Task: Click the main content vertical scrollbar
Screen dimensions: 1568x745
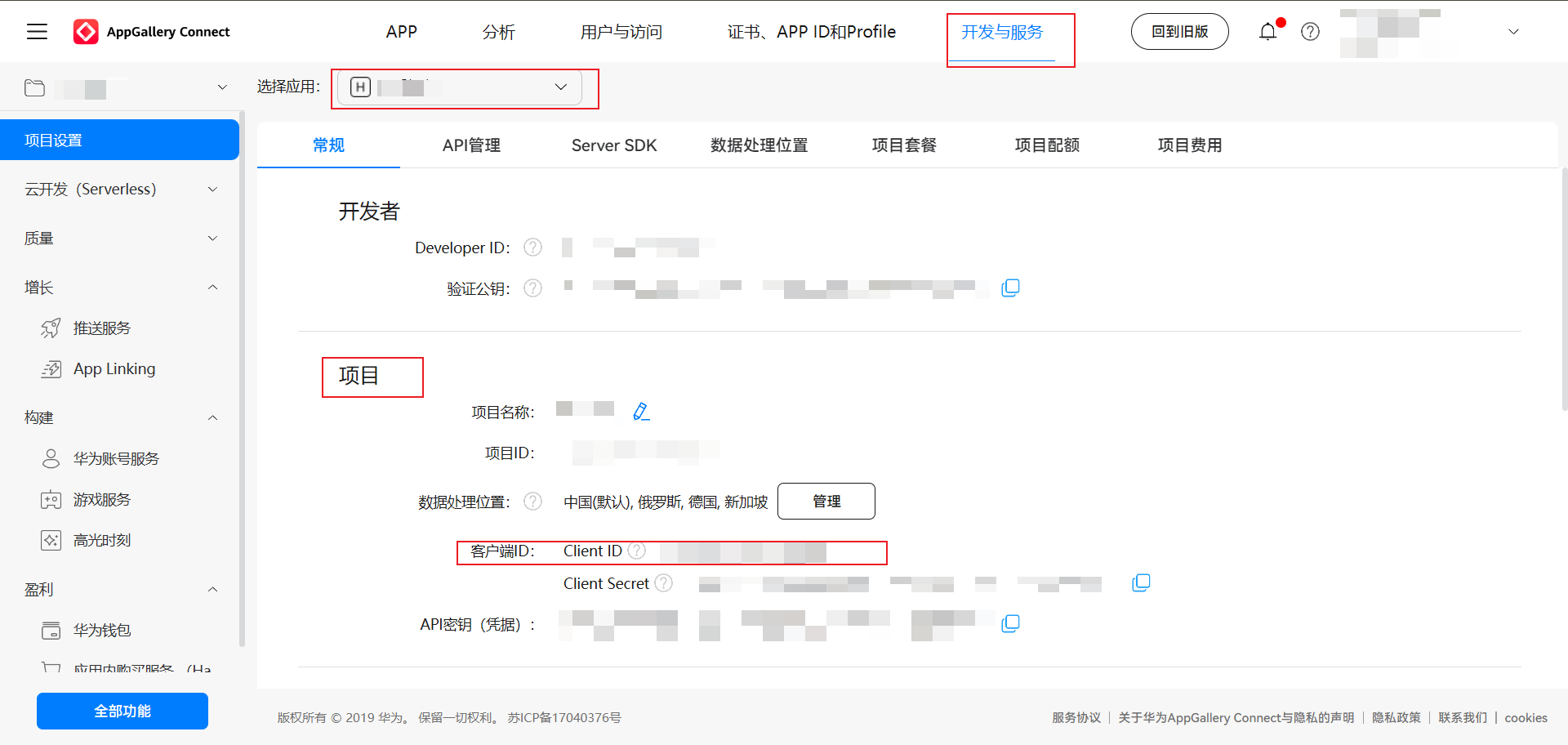Action: (1564, 288)
